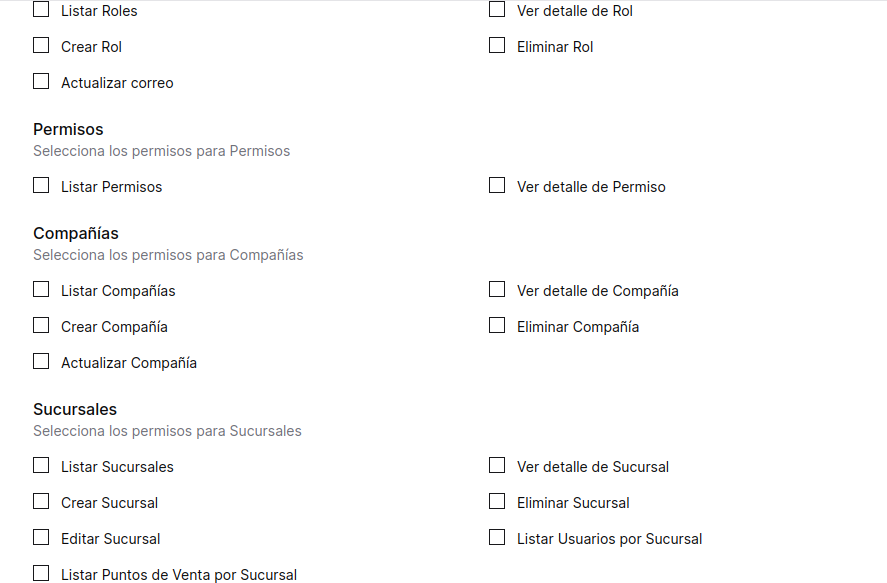Check the Ver detalle de Sucursal checkbox
Viewport: 887px width, 583px height.
[x=497, y=465]
